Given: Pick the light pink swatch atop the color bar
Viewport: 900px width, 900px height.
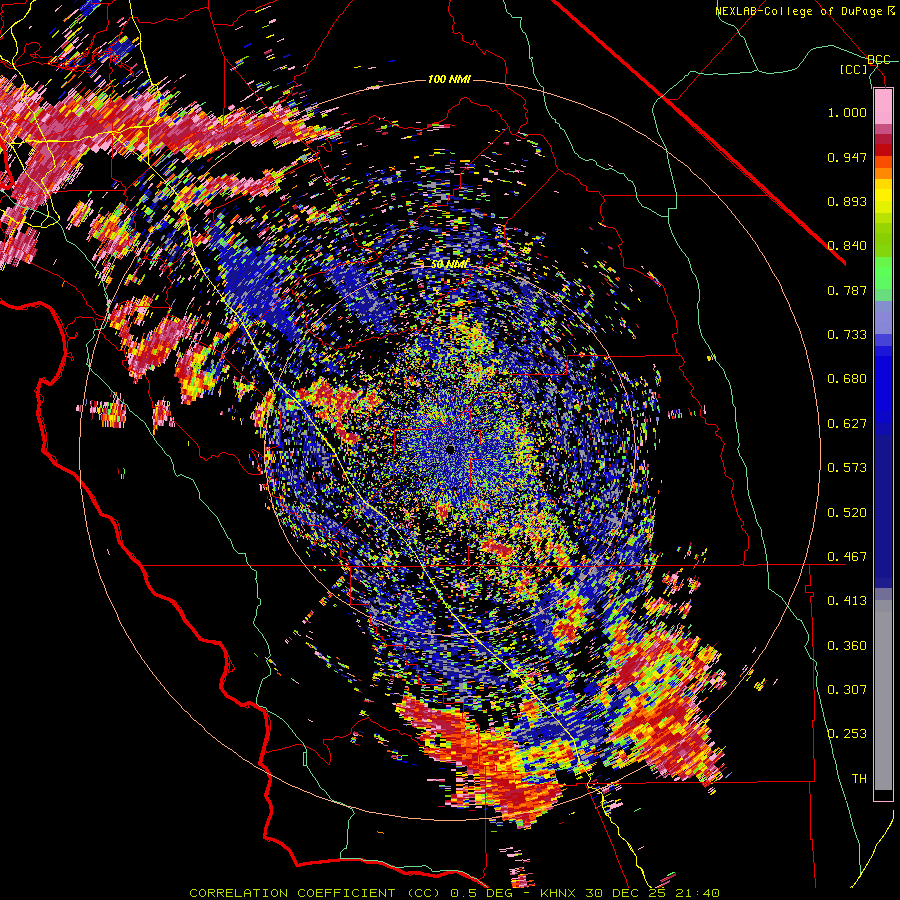Looking at the screenshot, I should (883, 106).
